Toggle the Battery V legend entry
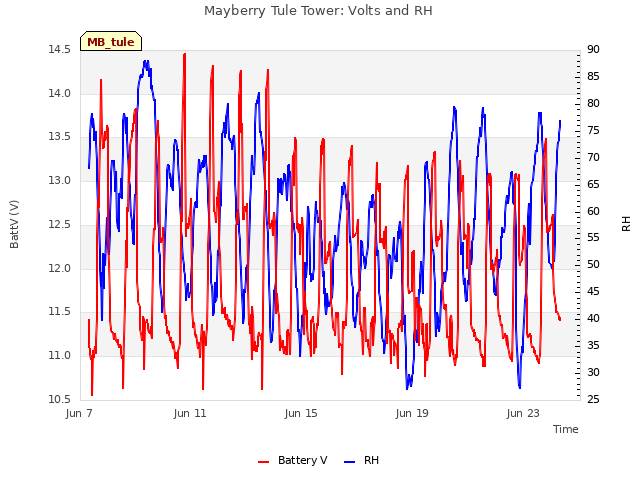 pos(293,460)
